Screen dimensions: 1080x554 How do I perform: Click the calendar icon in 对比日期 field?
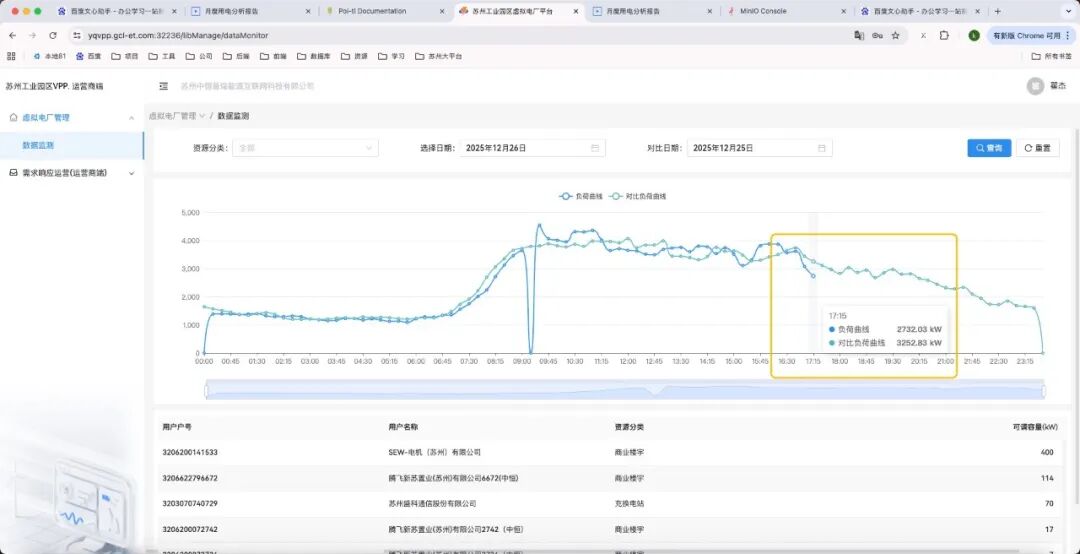coord(822,148)
